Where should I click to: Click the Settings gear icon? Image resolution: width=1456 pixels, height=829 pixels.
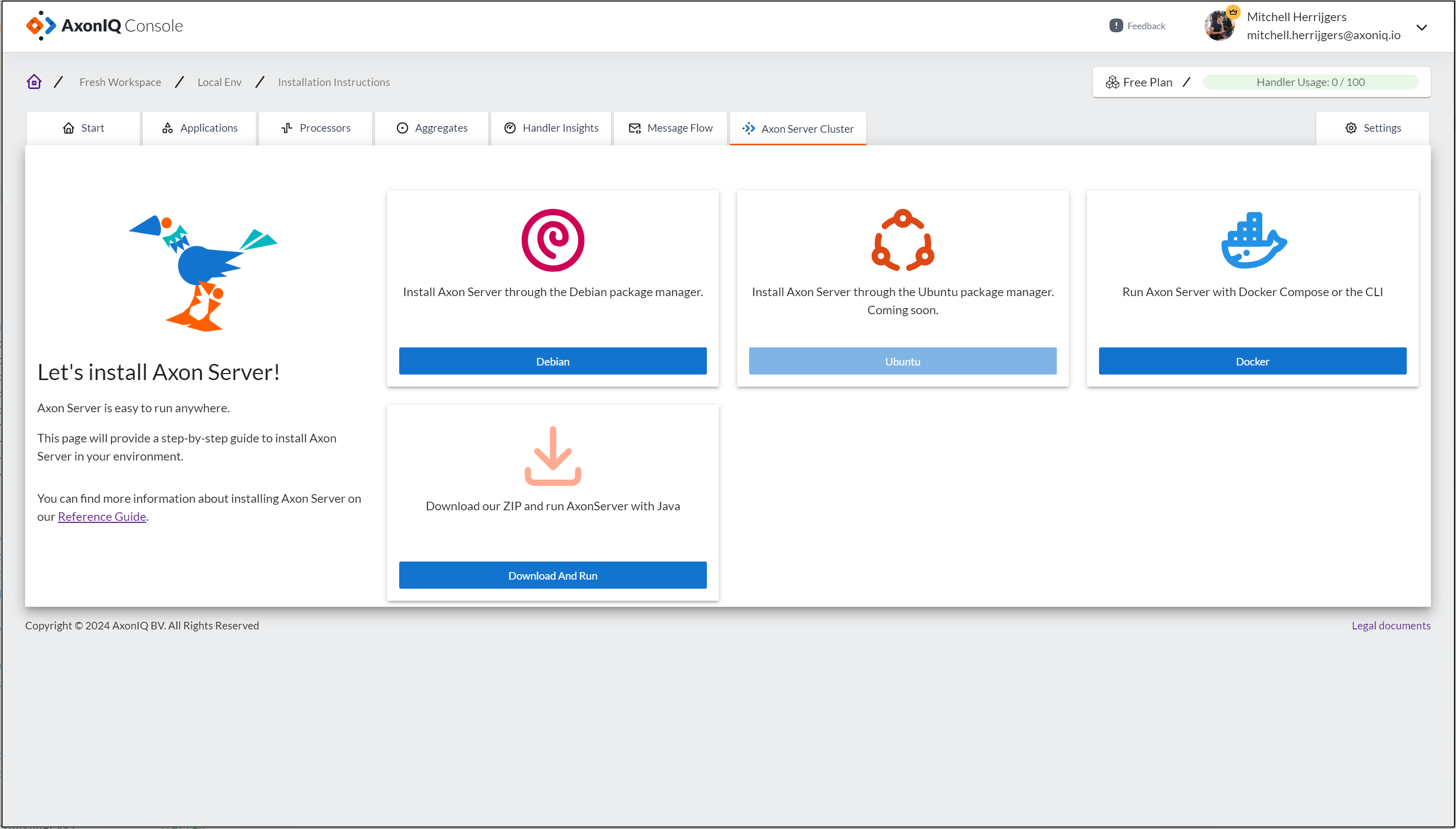pyautogui.click(x=1350, y=128)
